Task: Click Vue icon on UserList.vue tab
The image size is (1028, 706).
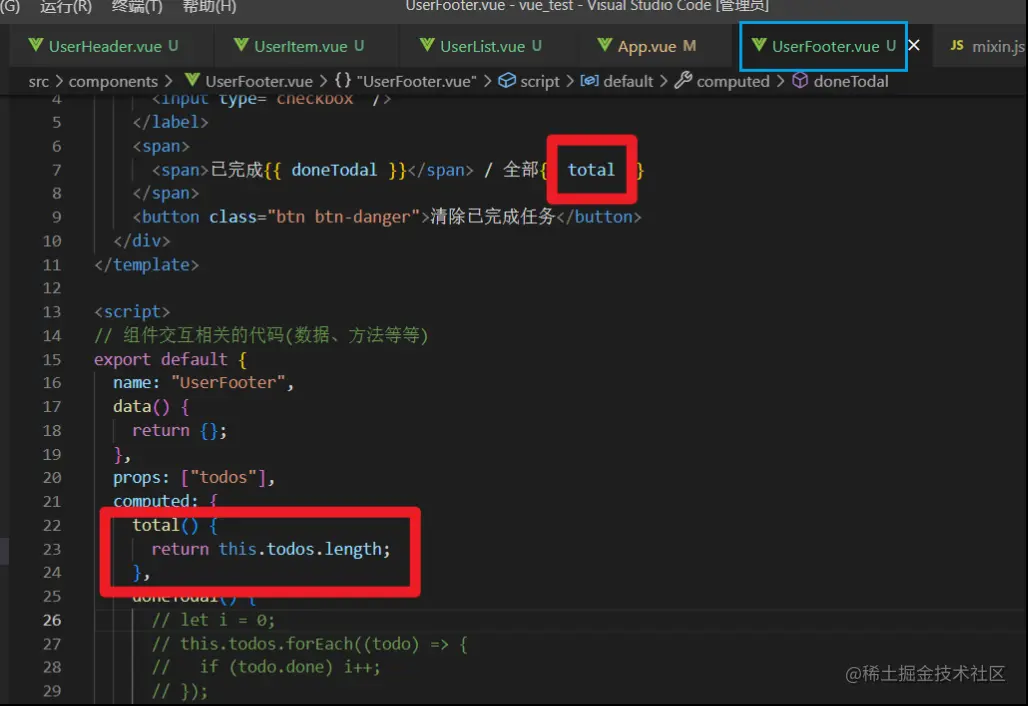Action: 427,45
